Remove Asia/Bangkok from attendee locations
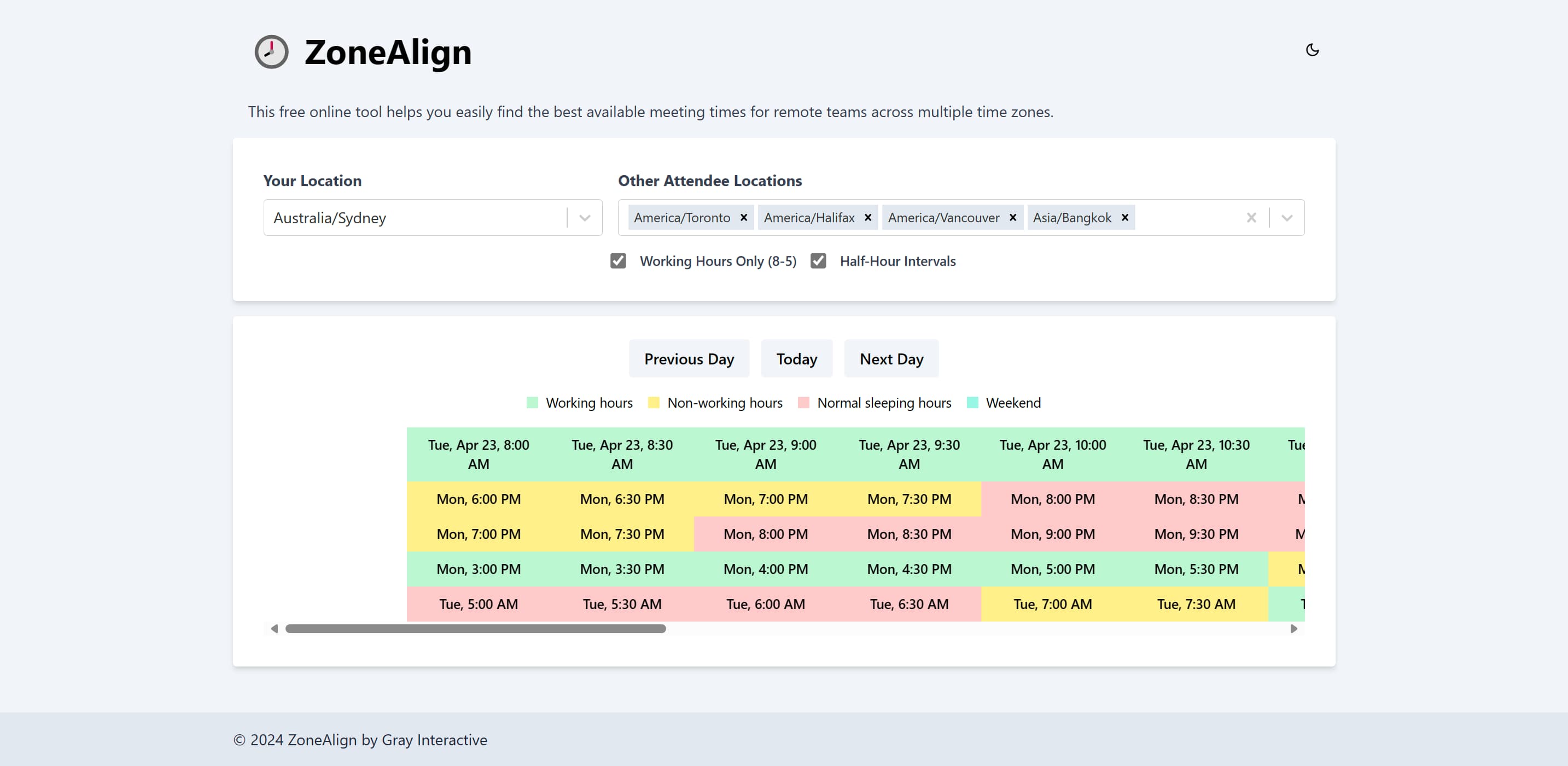 [1126, 217]
